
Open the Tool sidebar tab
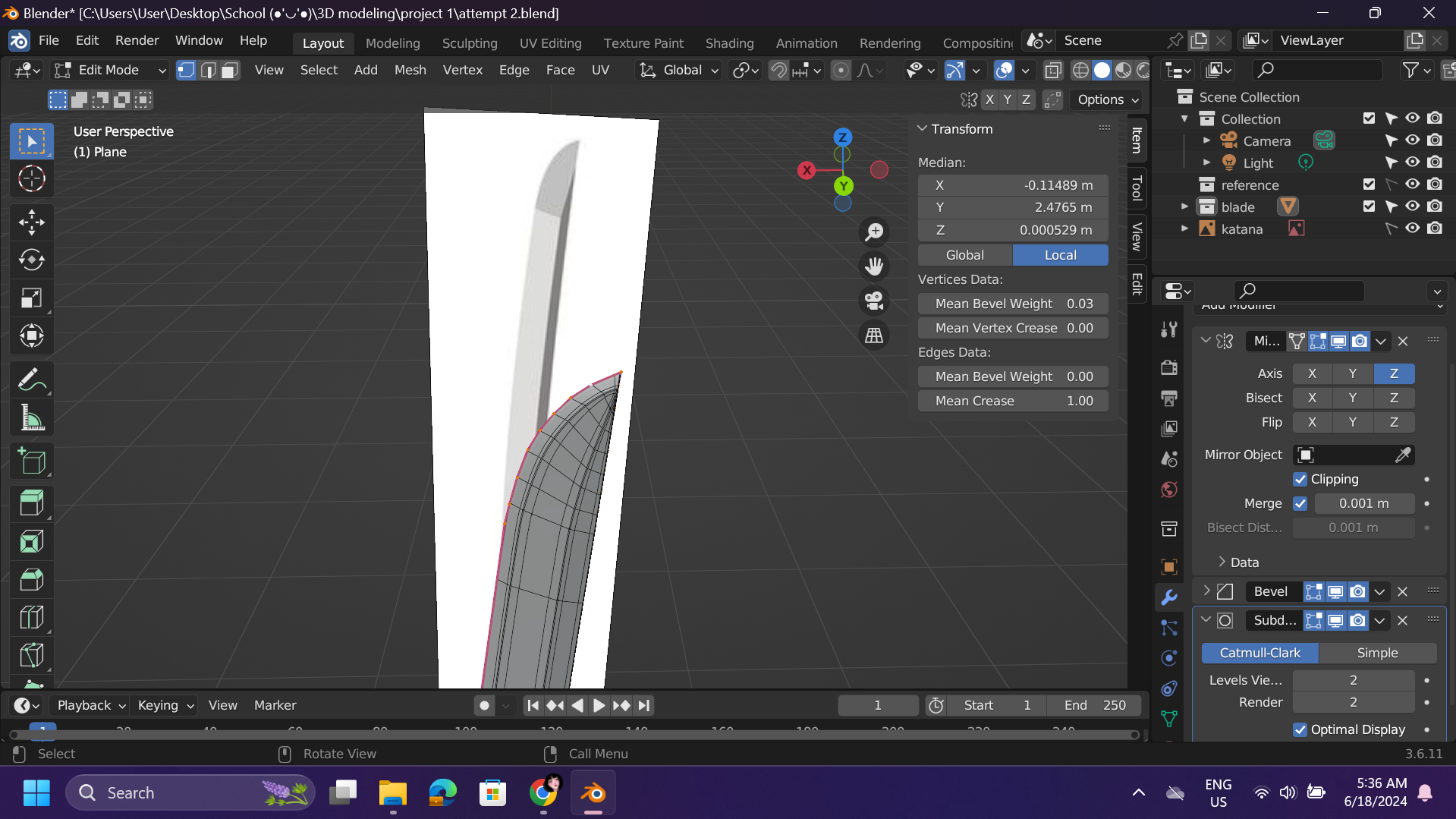[1137, 187]
